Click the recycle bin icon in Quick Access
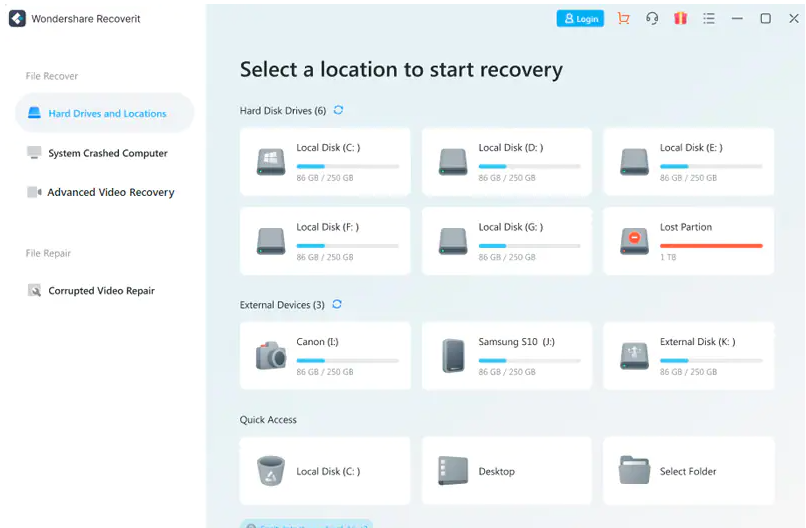 pos(271,470)
